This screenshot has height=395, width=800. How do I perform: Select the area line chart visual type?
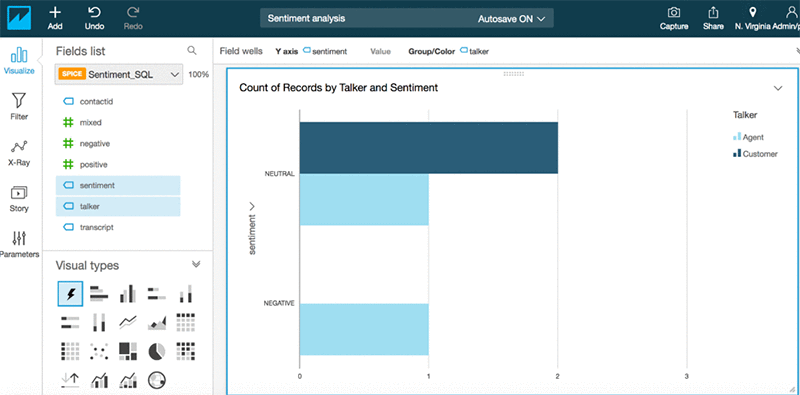pyautogui.click(x=157, y=323)
